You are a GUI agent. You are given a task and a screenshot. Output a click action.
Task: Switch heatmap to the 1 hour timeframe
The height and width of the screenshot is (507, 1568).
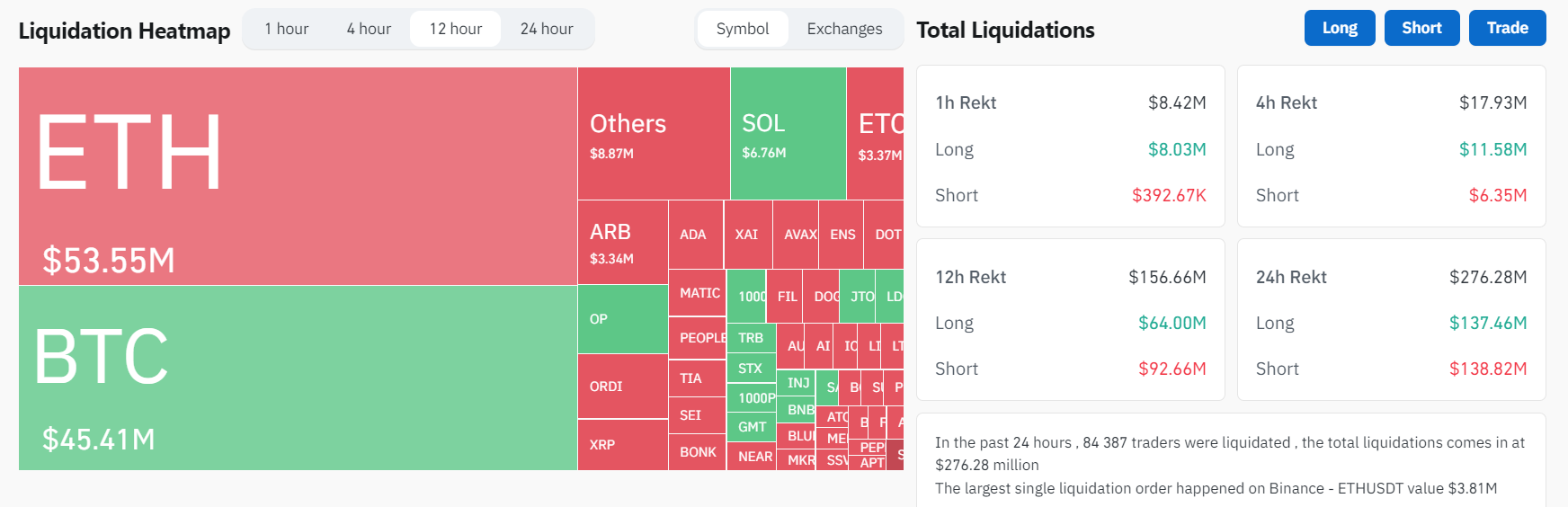[x=286, y=29]
